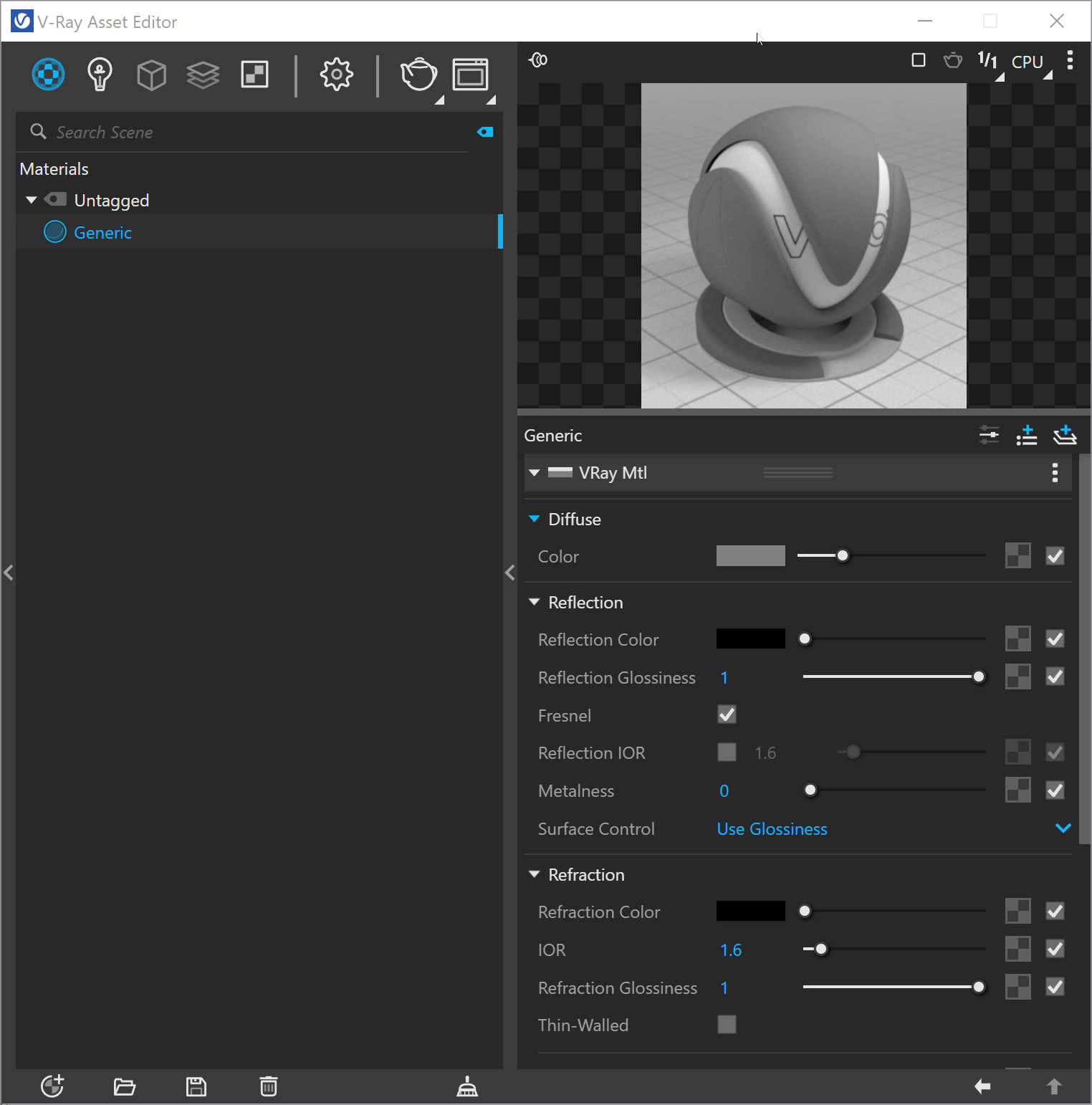Click the refraction IOR value 1.6
Image resolution: width=1092 pixels, height=1105 pixels.
coord(731,950)
